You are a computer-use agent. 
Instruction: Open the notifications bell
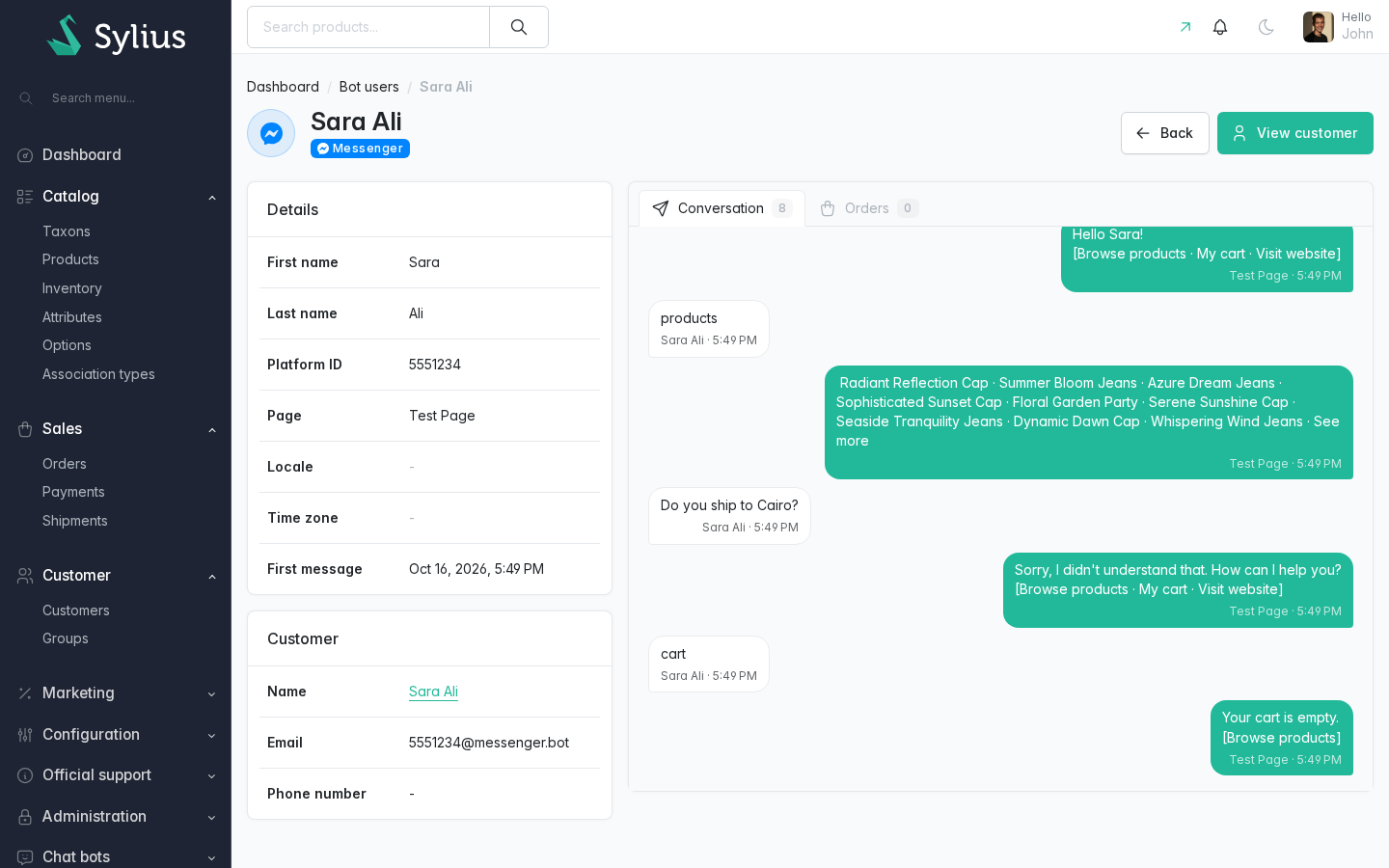click(x=1220, y=27)
